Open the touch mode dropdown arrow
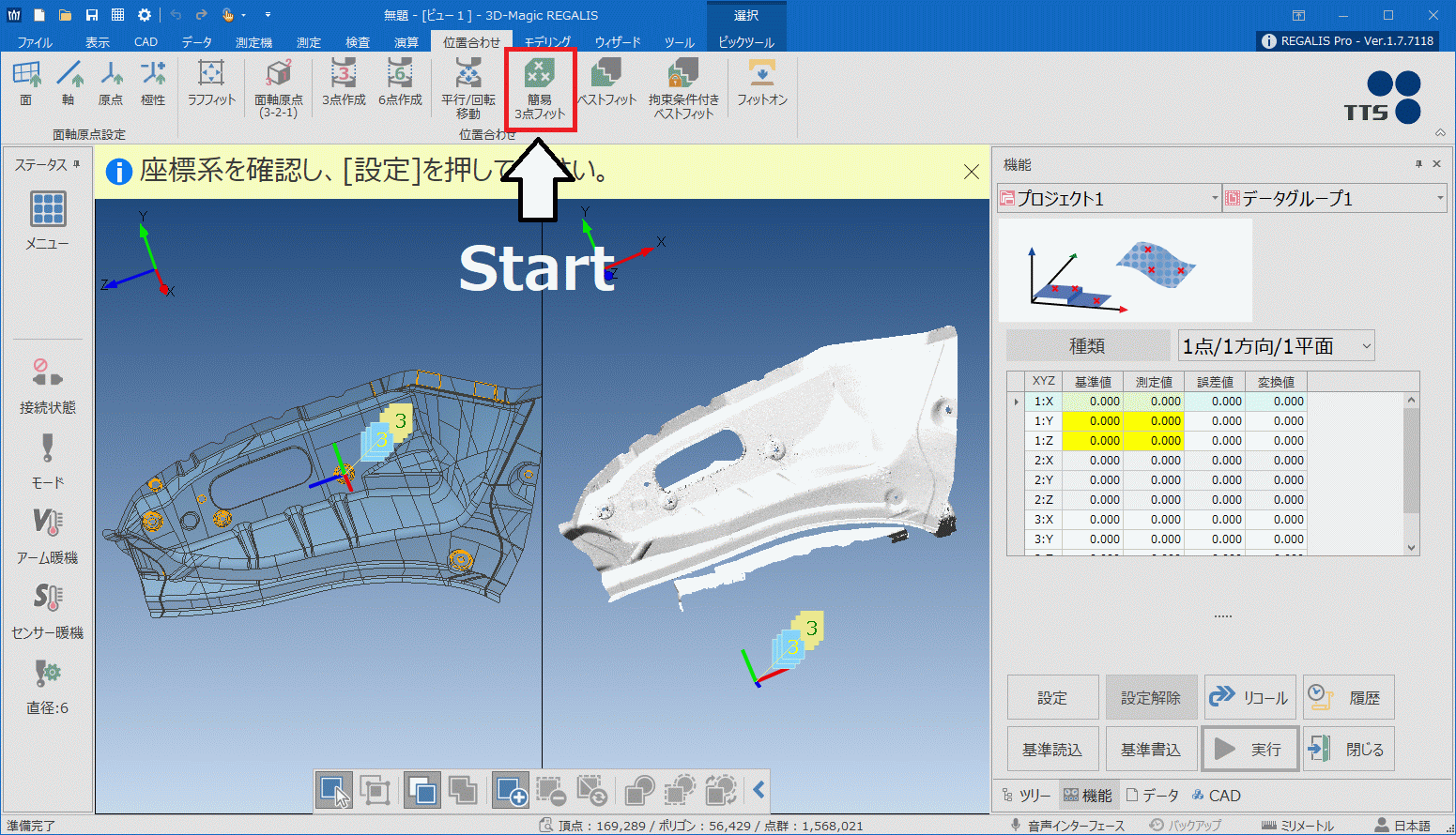 tap(243, 15)
